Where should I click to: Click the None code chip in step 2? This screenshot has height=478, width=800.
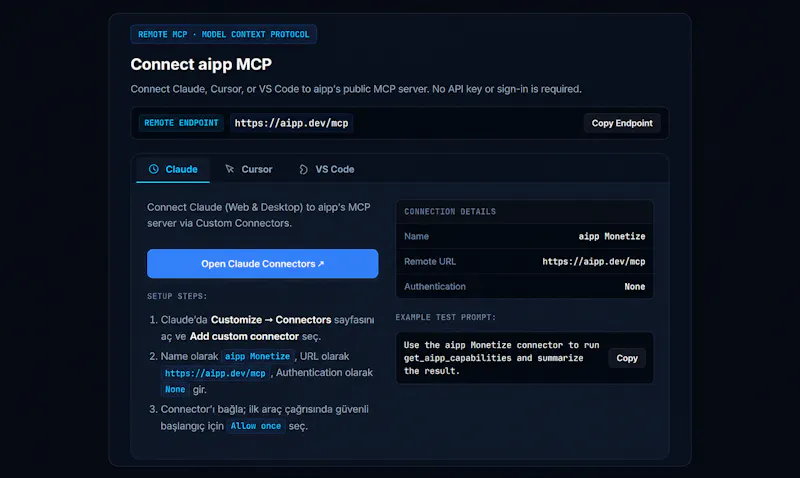coord(175,389)
